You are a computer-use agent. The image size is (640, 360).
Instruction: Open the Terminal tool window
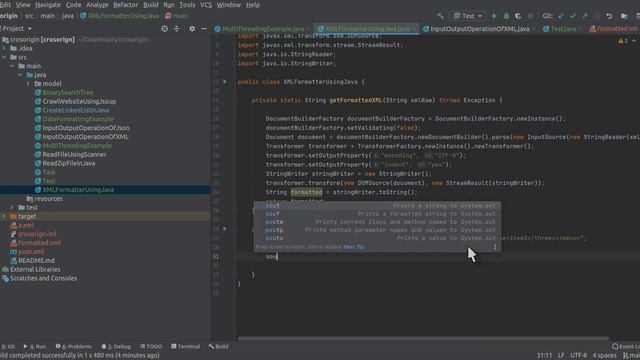click(186, 347)
